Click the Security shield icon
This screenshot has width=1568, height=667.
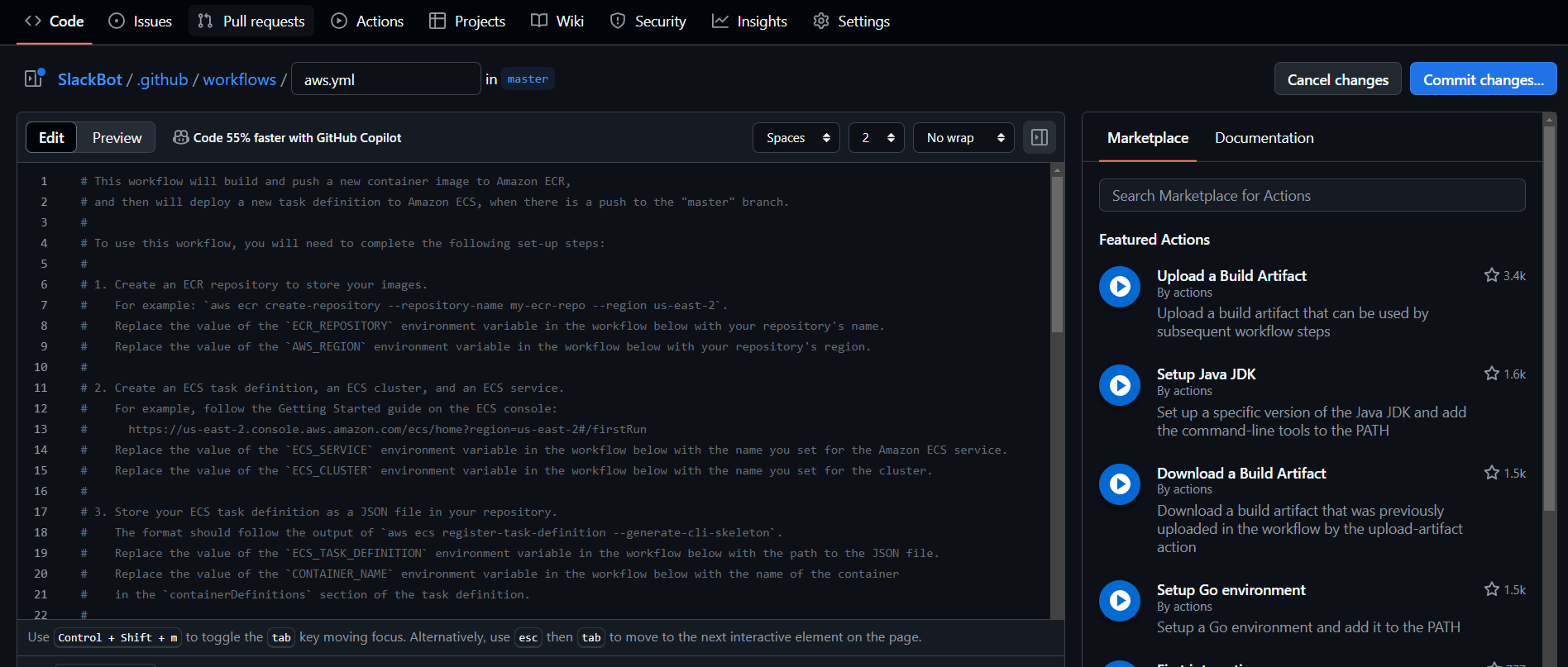tap(618, 21)
